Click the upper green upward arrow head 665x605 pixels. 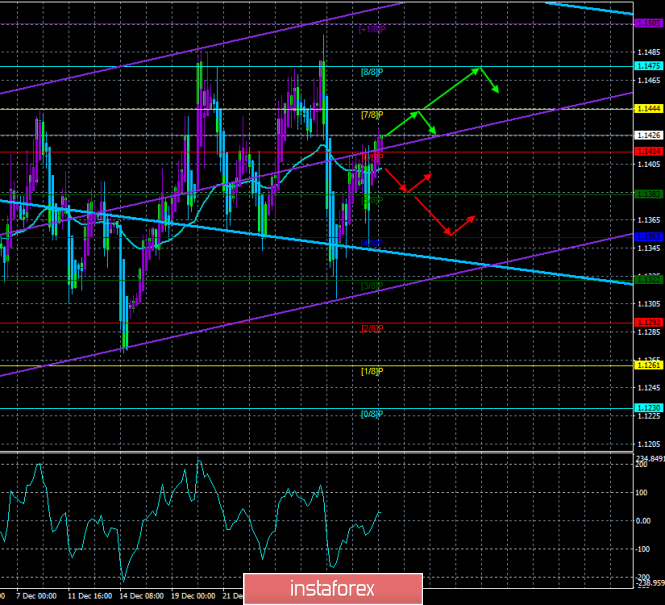480,68
